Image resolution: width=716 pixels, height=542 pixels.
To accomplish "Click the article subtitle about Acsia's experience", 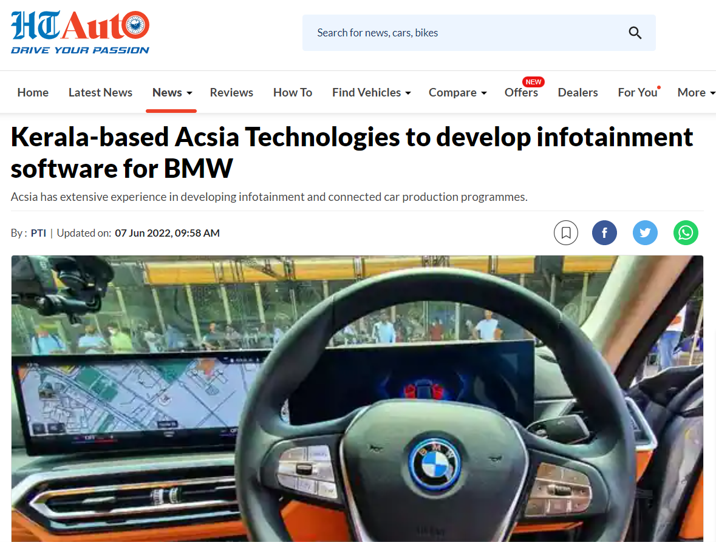I will [x=269, y=197].
